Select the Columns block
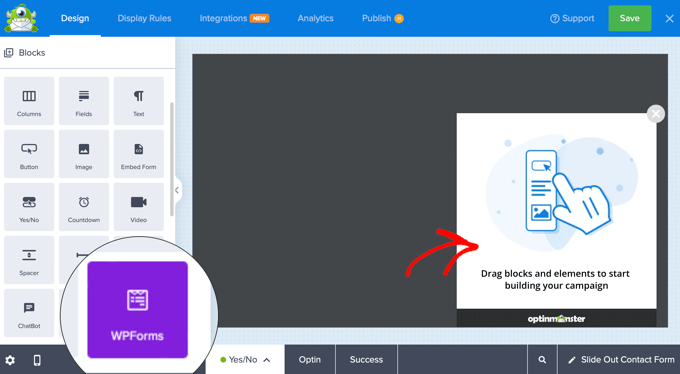Image resolution: width=680 pixels, height=374 pixels. pos(29,101)
